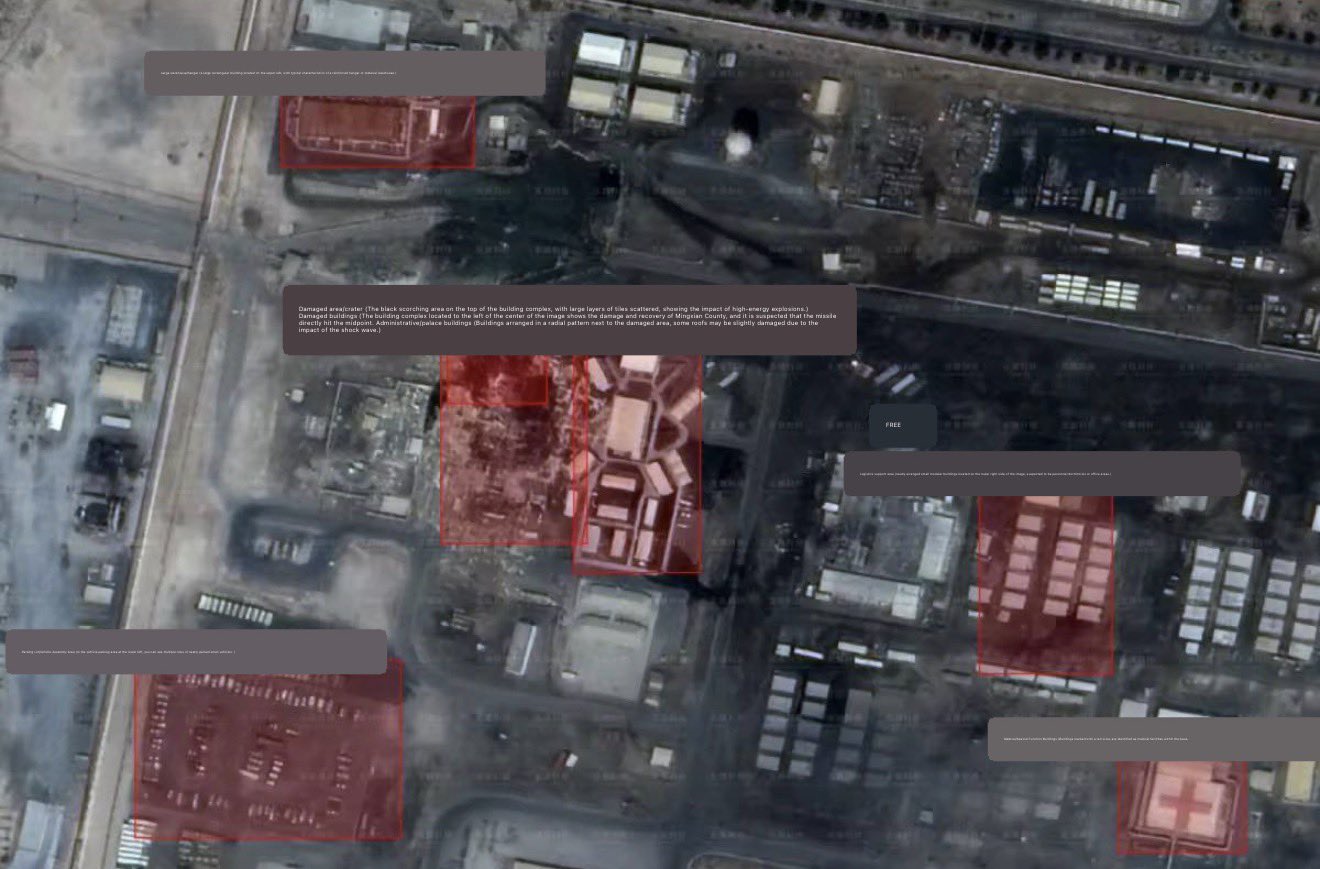Click the logistics support area annotation label
The image size is (1320, 869).
point(1041,473)
